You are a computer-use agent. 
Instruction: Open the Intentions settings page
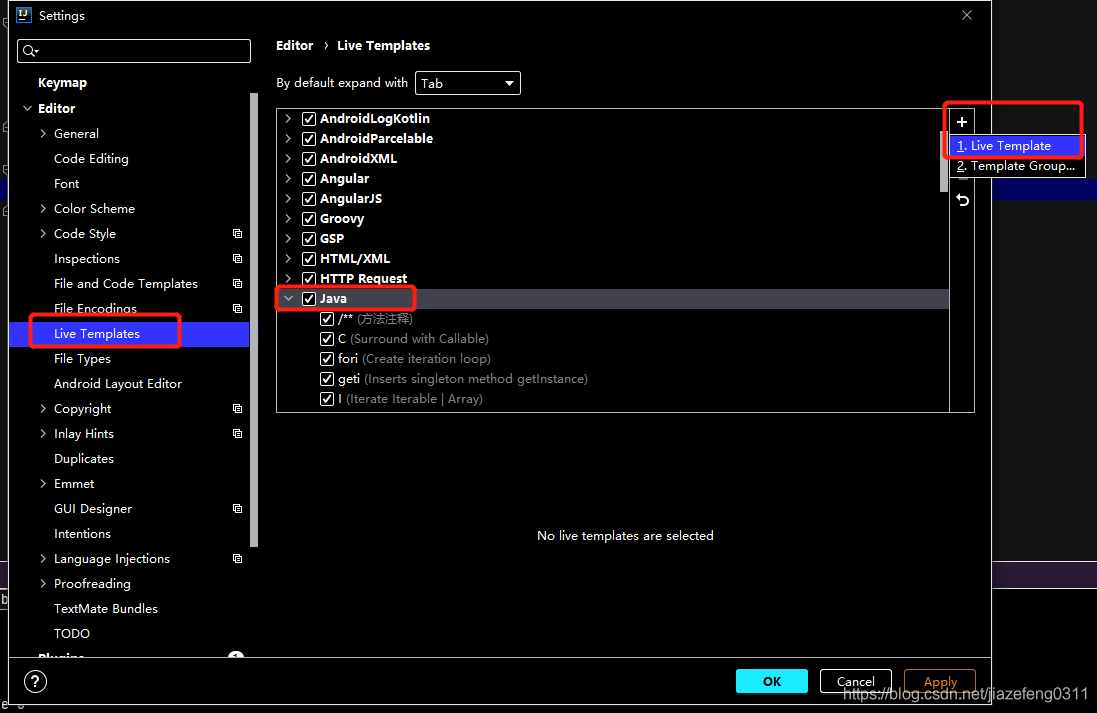point(83,534)
